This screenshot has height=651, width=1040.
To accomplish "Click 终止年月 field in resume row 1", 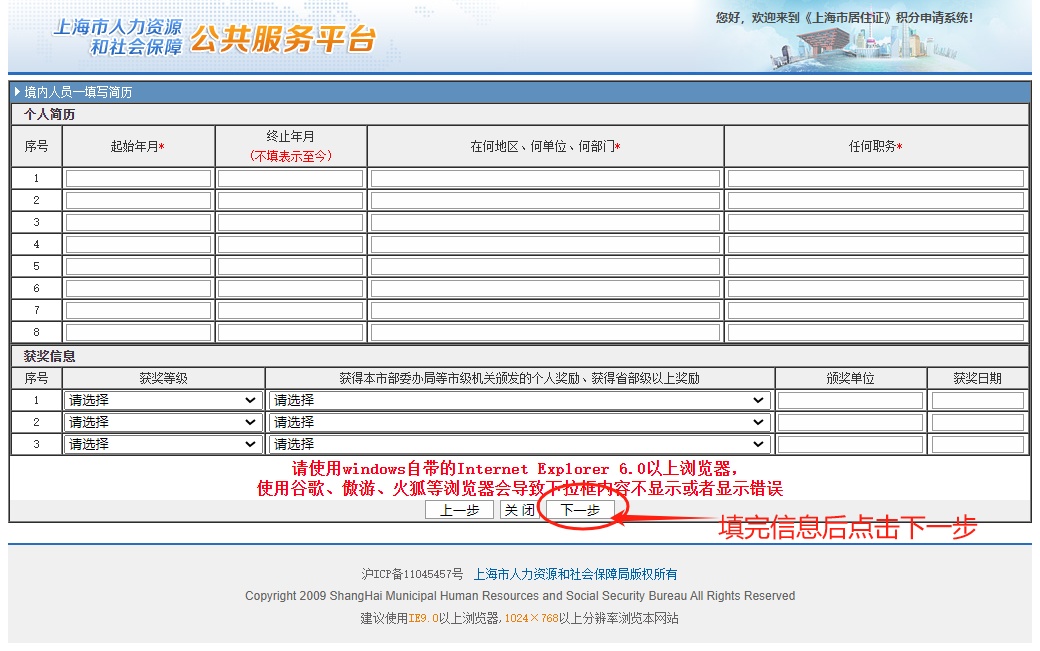I will [291, 178].
